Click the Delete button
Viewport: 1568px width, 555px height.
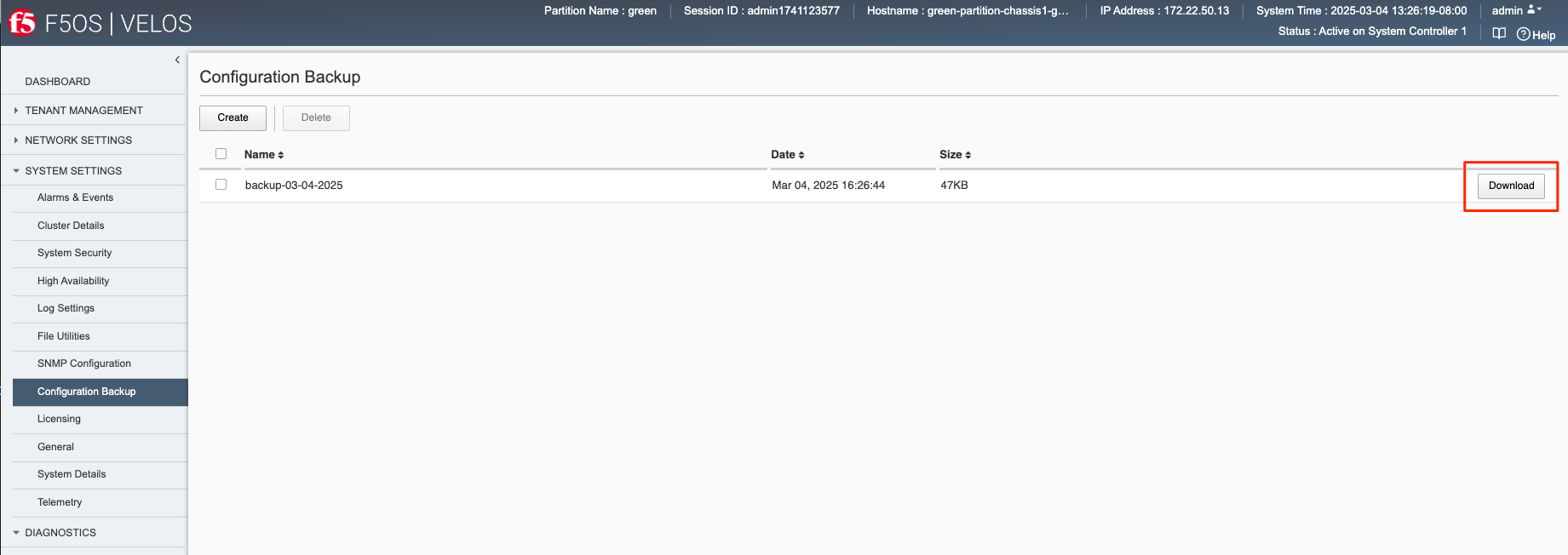[316, 117]
